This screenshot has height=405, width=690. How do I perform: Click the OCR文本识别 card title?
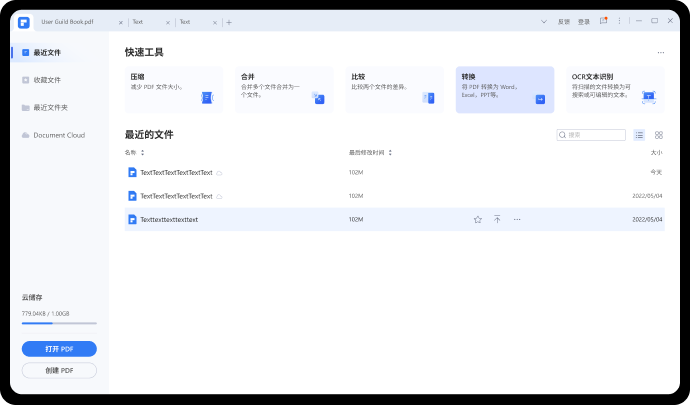(x=592, y=77)
